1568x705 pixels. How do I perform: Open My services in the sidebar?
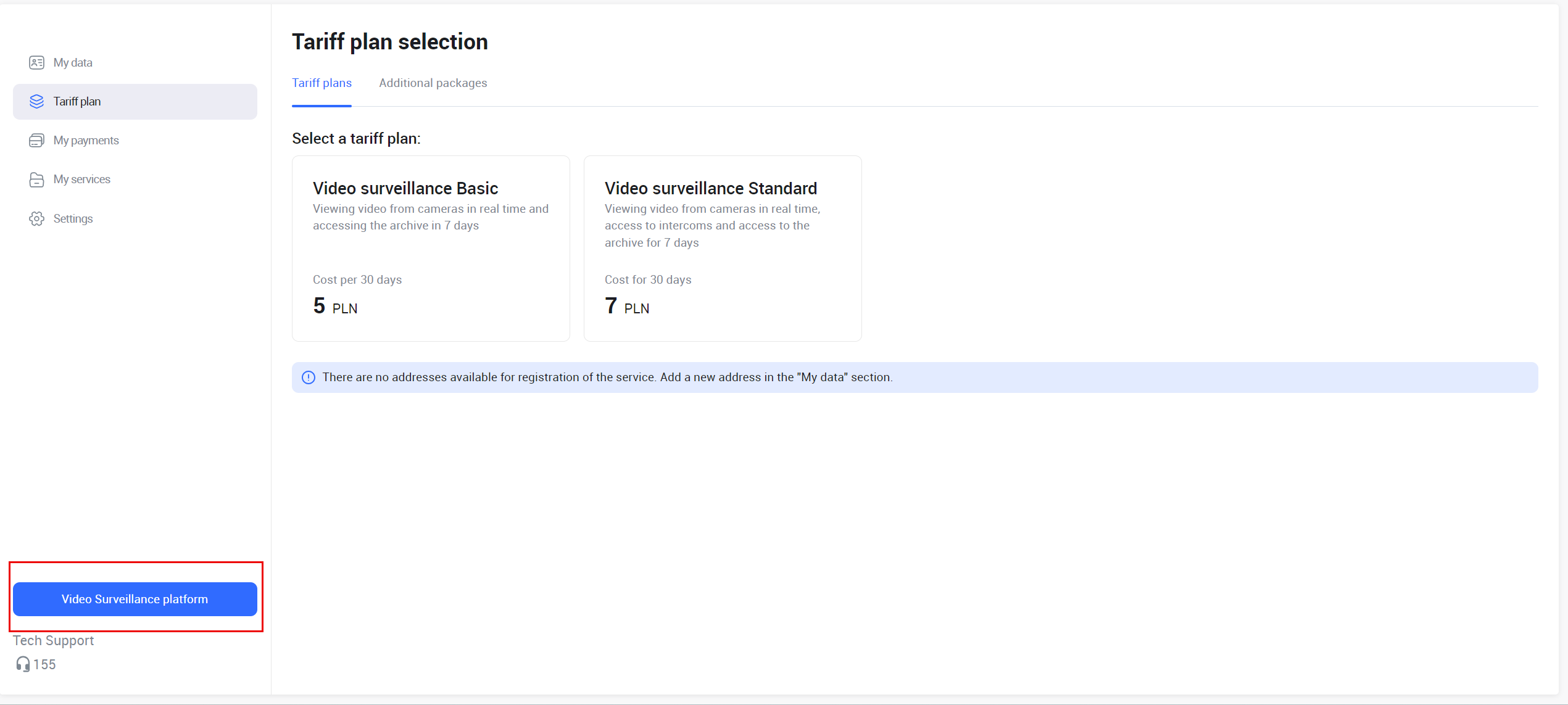81,179
